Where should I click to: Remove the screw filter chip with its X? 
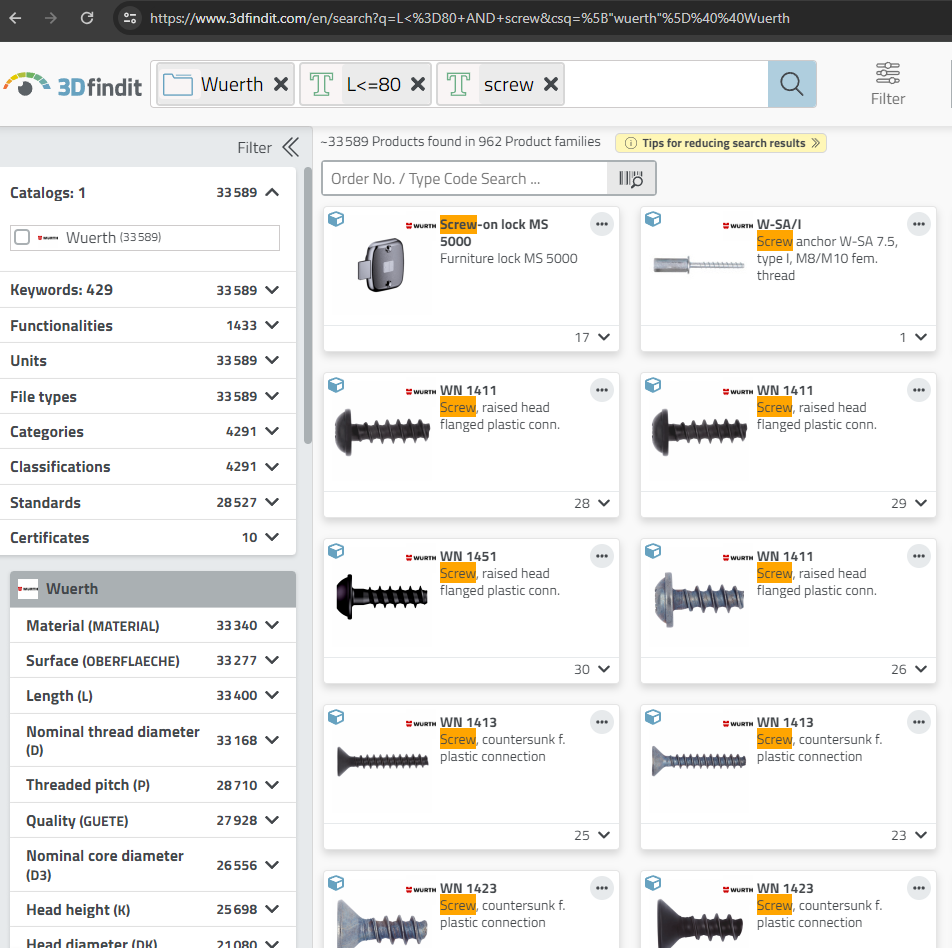pyautogui.click(x=550, y=84)
